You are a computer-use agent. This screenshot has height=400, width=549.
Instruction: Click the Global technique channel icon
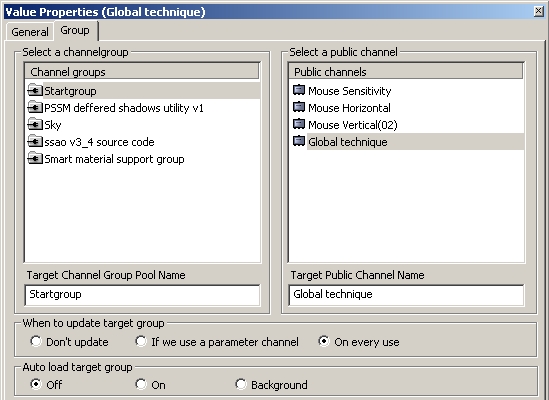click(x=299, y=142)
